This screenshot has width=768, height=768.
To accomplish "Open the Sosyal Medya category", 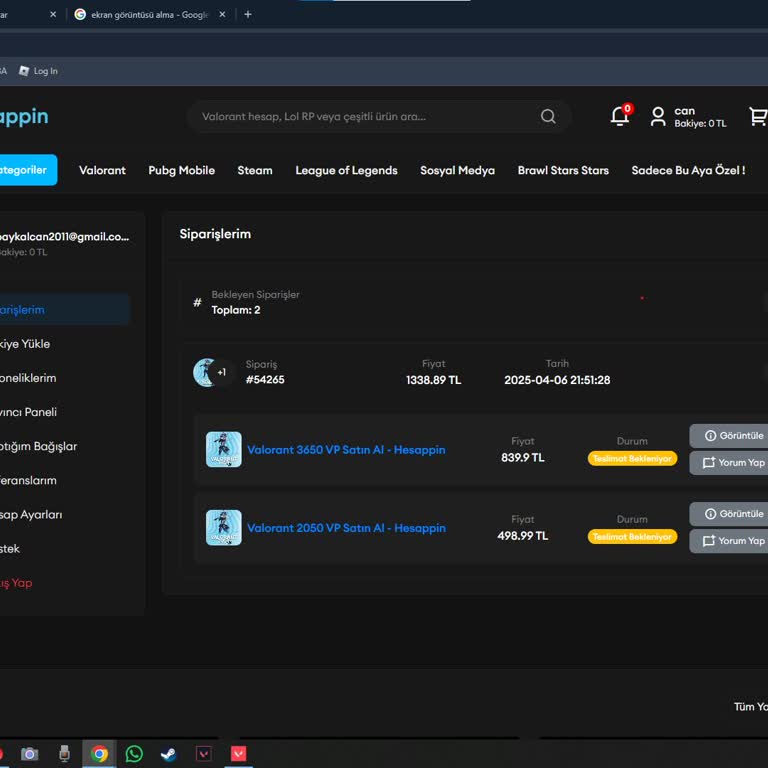I will tap(457, 170).
